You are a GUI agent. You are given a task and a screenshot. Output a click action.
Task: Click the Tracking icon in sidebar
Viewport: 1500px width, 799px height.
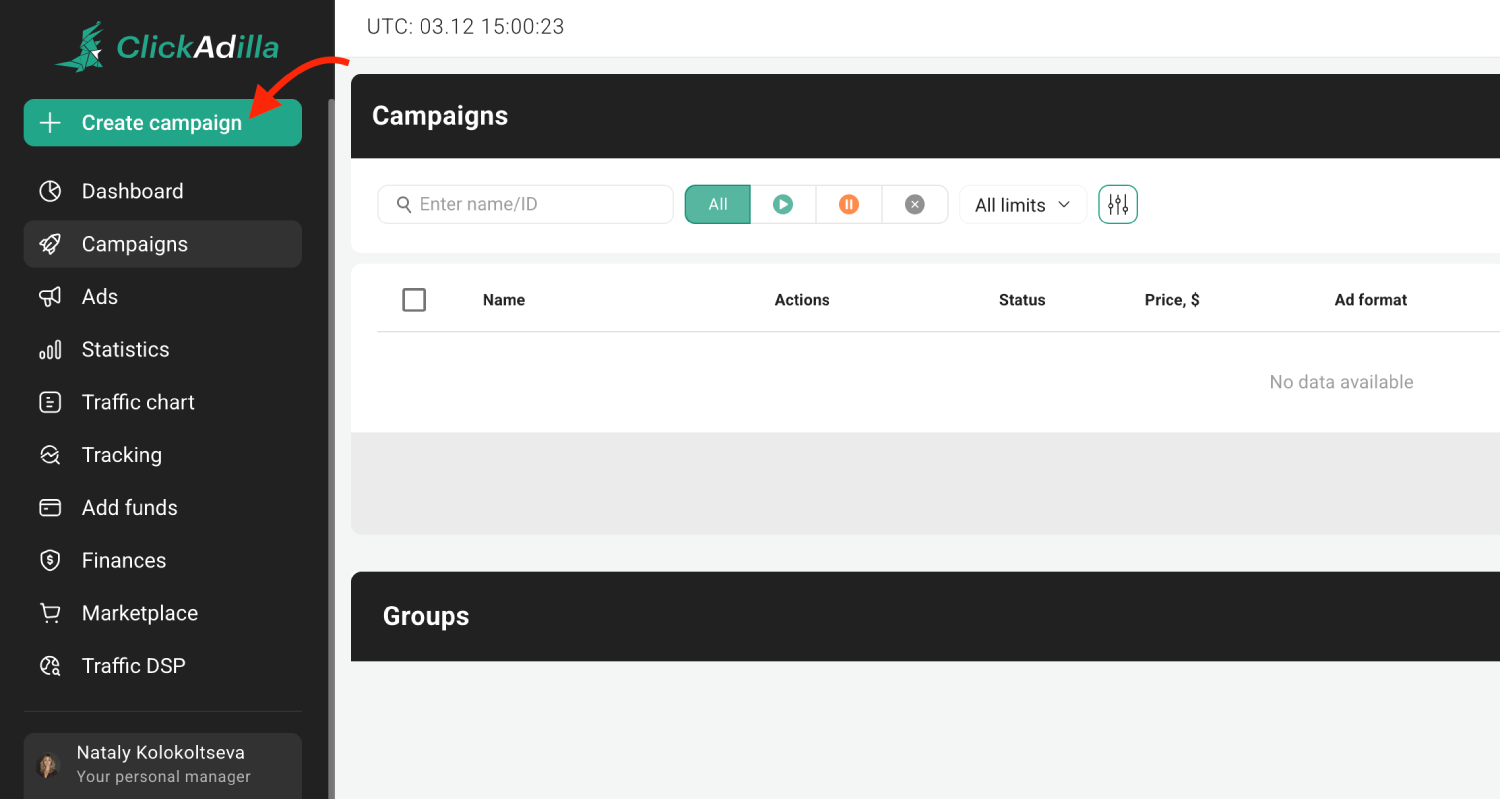coord(50,455)
